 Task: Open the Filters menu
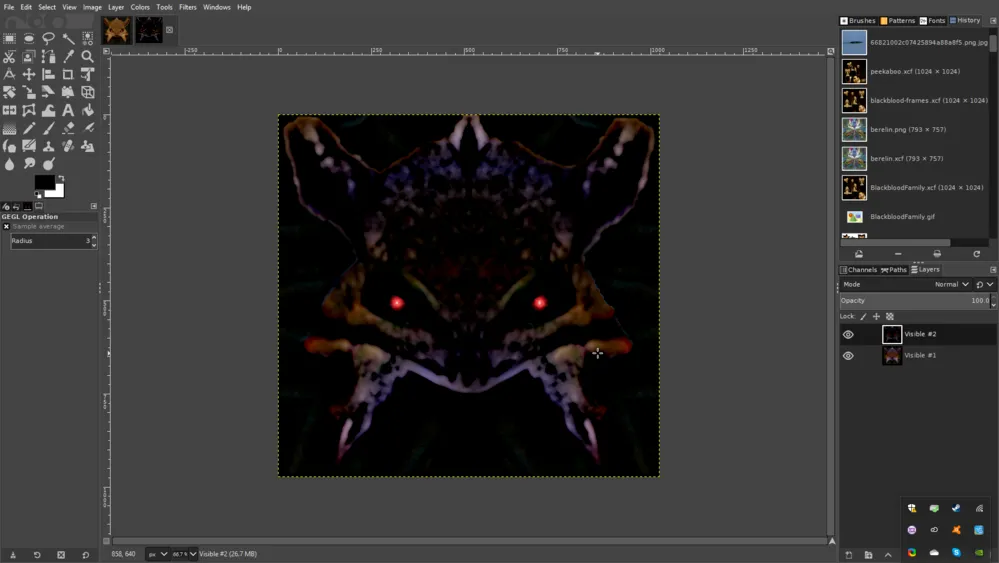tap(187, 7)
